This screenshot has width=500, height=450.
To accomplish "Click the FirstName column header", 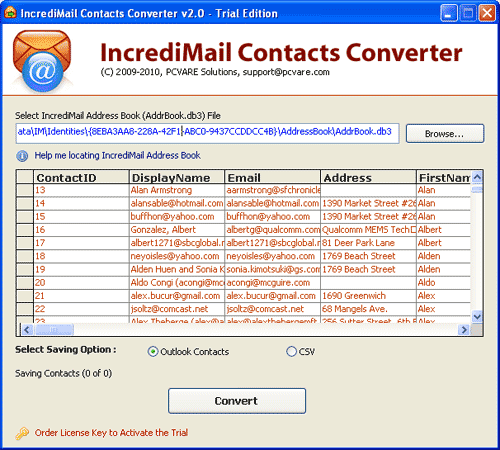I will click(x=443, y=177).
